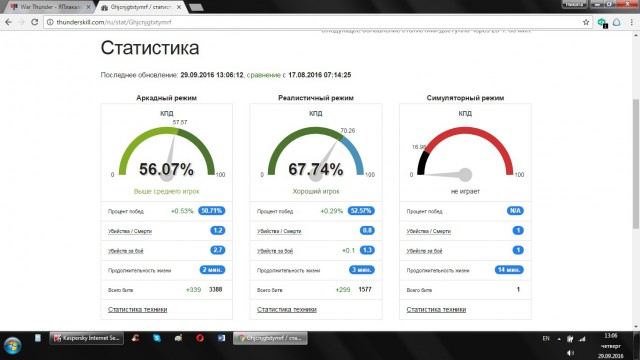Screen dimensions: 640x360
Task: Open 'Статистика техники' under Симуляторный режим
Action: [436, 309]
